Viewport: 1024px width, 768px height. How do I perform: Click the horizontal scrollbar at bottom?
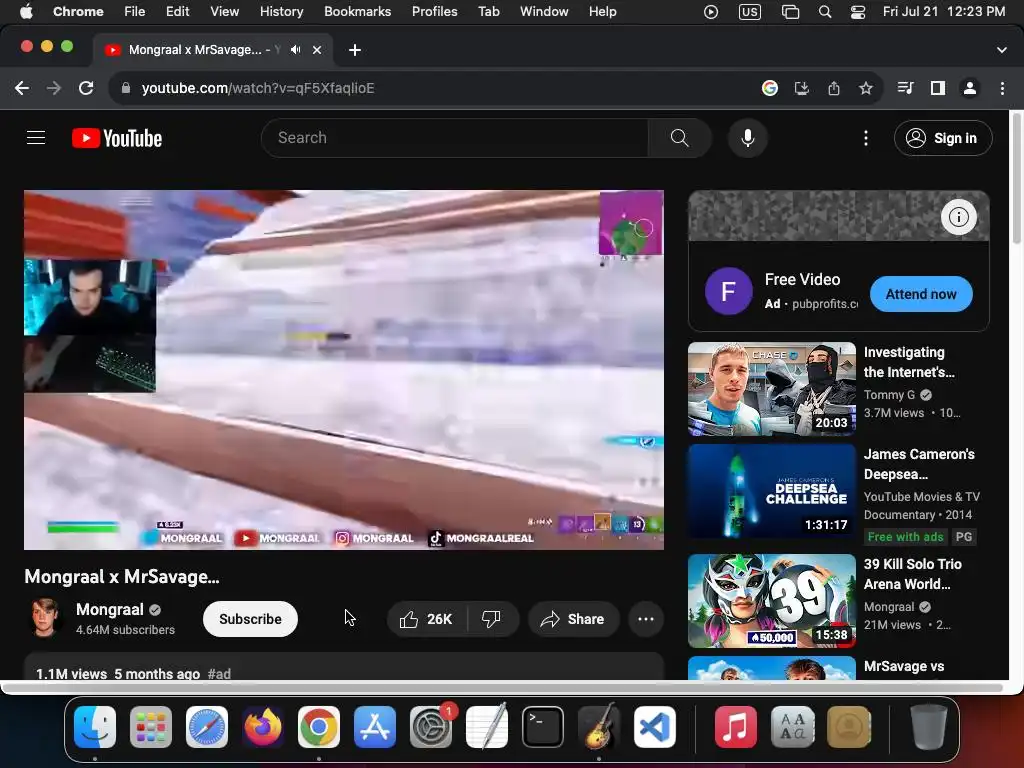(503, 688)
